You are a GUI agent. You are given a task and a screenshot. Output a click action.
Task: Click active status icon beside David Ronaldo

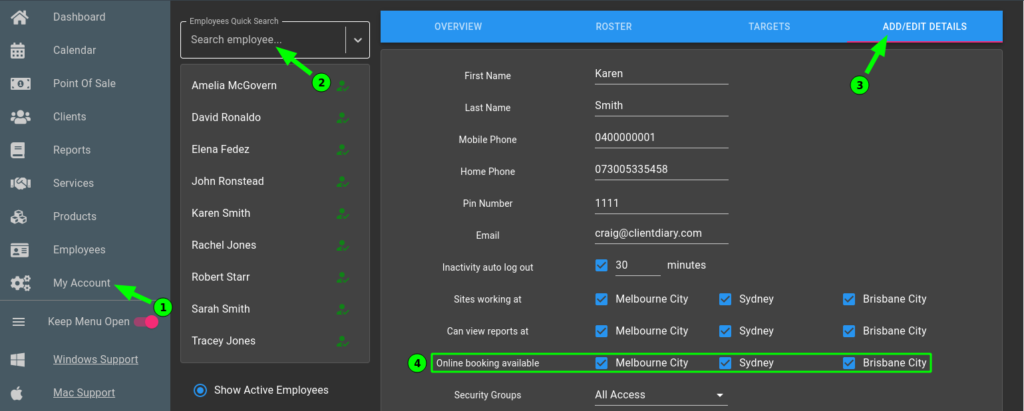coord(342,118)
